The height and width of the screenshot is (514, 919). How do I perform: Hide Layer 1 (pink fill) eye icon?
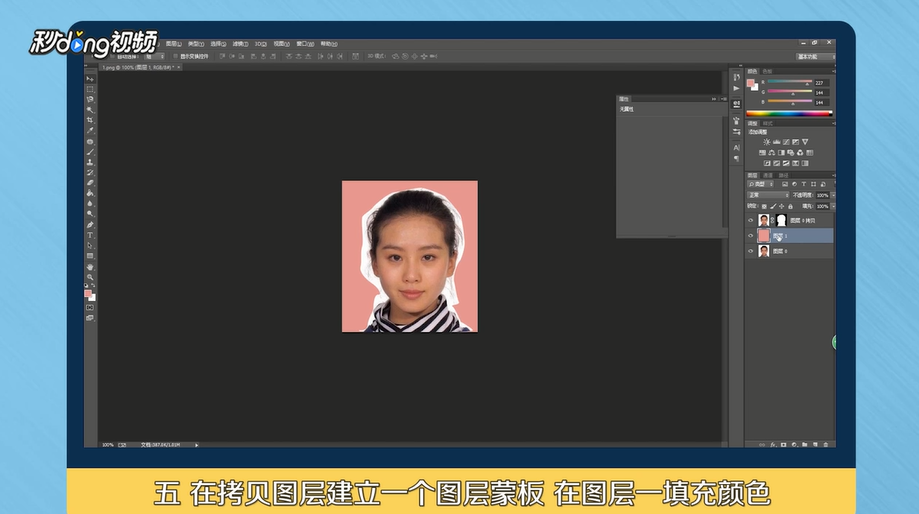751,236
